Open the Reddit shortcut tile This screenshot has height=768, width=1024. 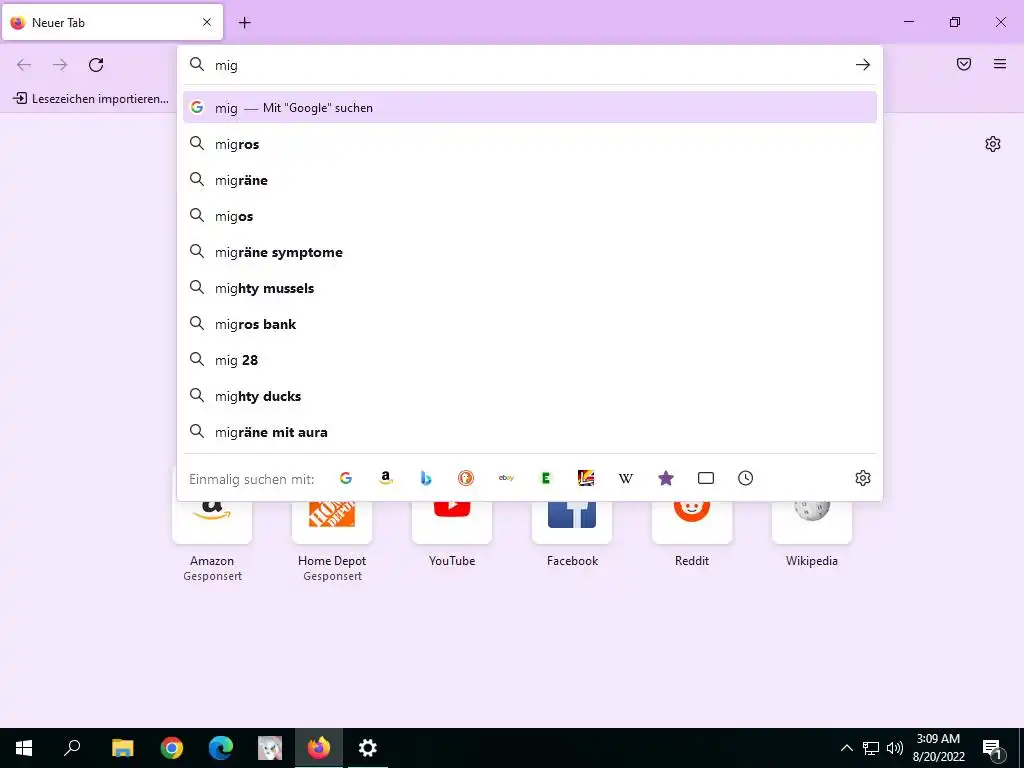(692, 522)
